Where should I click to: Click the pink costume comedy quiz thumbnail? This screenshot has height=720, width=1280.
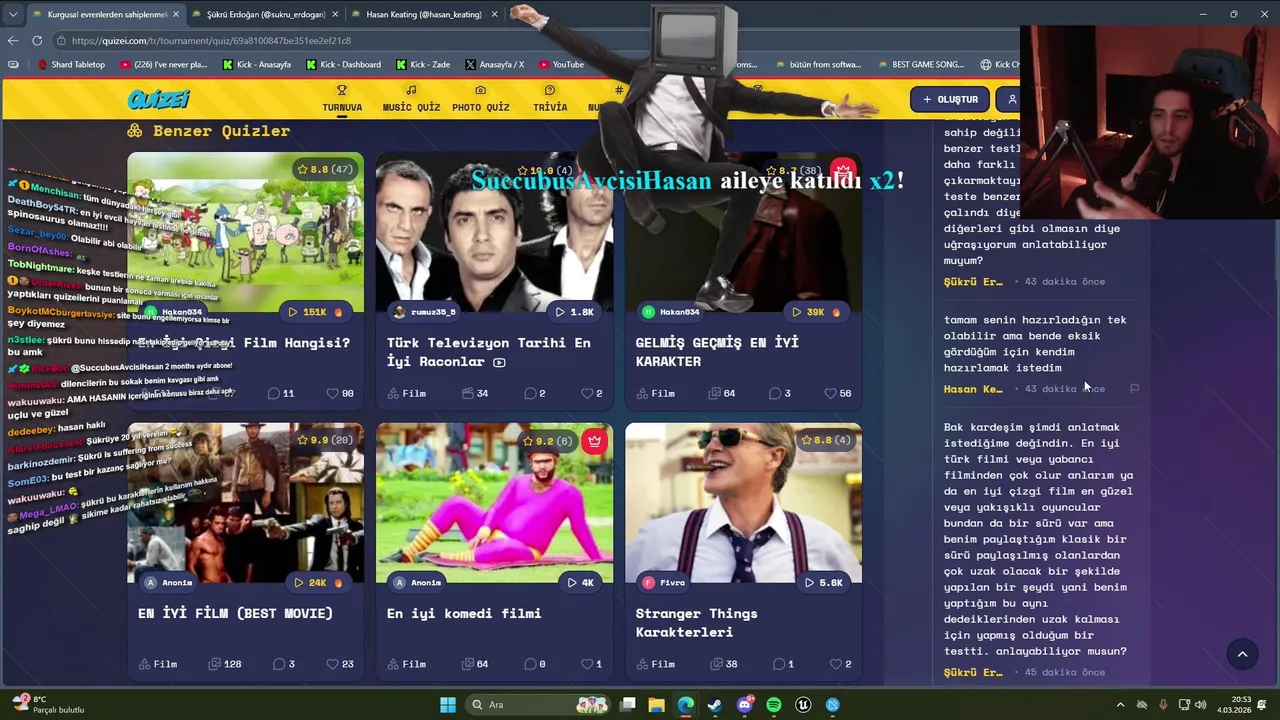pos(494,503)
